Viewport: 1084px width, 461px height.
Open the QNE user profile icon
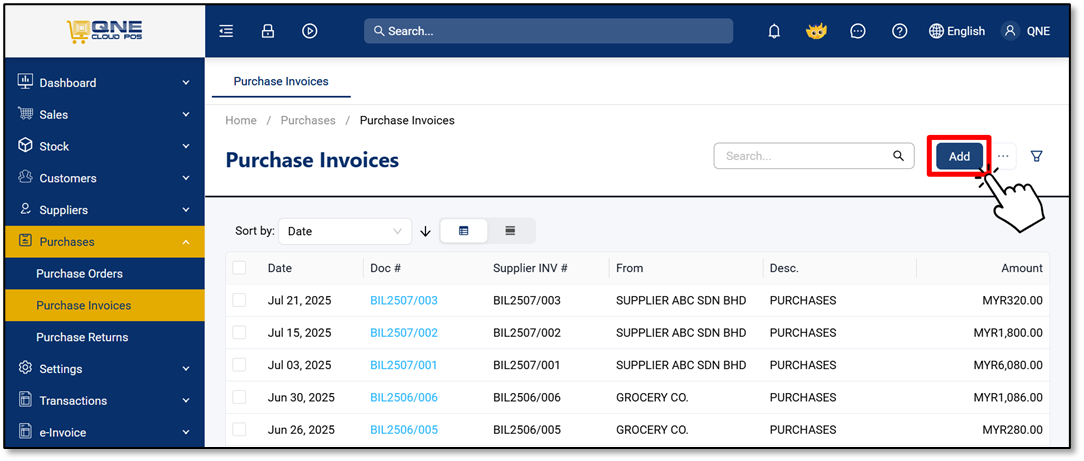click(1010, 31)
